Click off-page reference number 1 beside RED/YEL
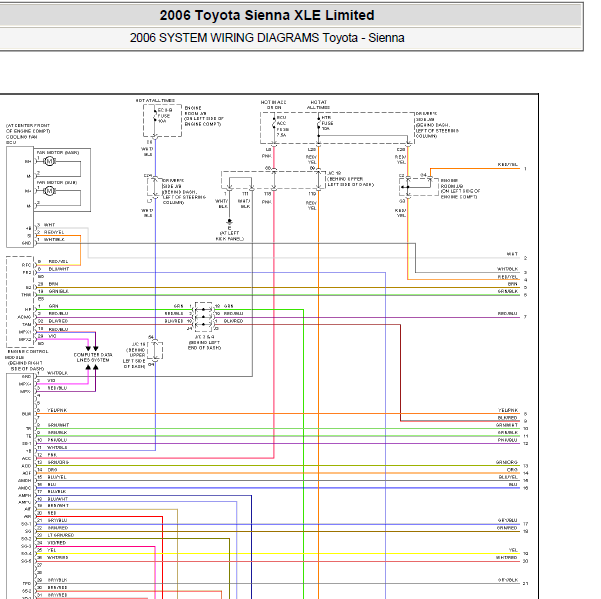This screenshot has width=601, height=599. pyautogui.click(x=525, y=169)
